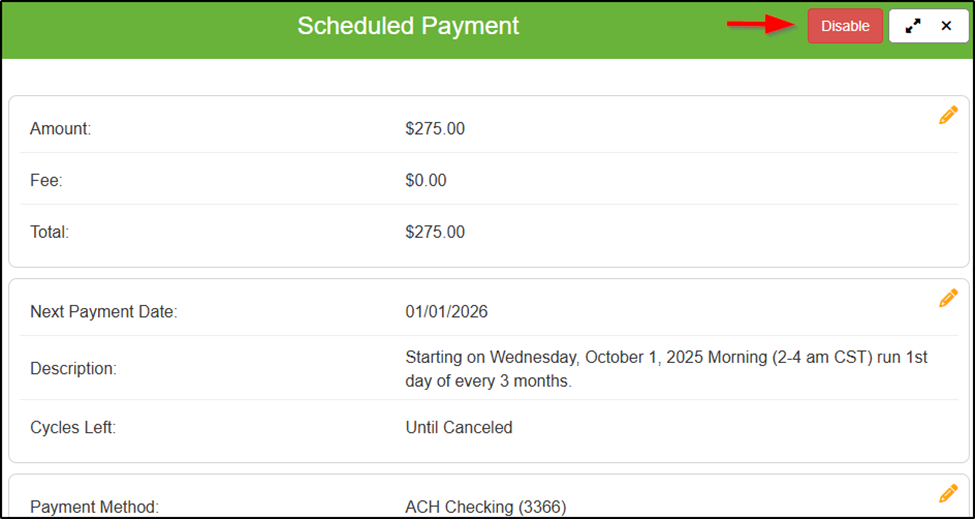The width and height of the screenshot is (975, 519).
Task: Select the Until Canceled value
Action: 459,428
